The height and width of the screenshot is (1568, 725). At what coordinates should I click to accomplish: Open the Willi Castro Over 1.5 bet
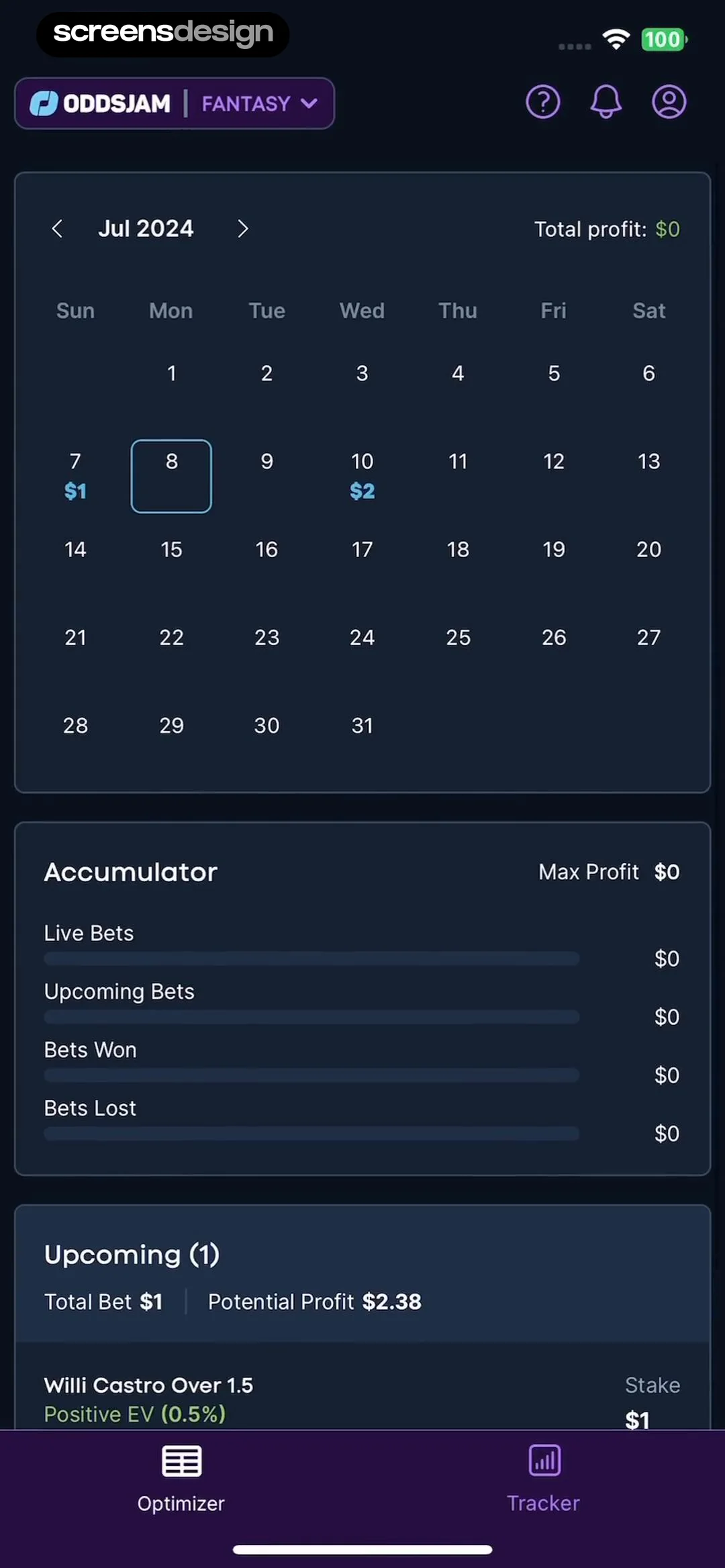click(x=149, y=1385)
